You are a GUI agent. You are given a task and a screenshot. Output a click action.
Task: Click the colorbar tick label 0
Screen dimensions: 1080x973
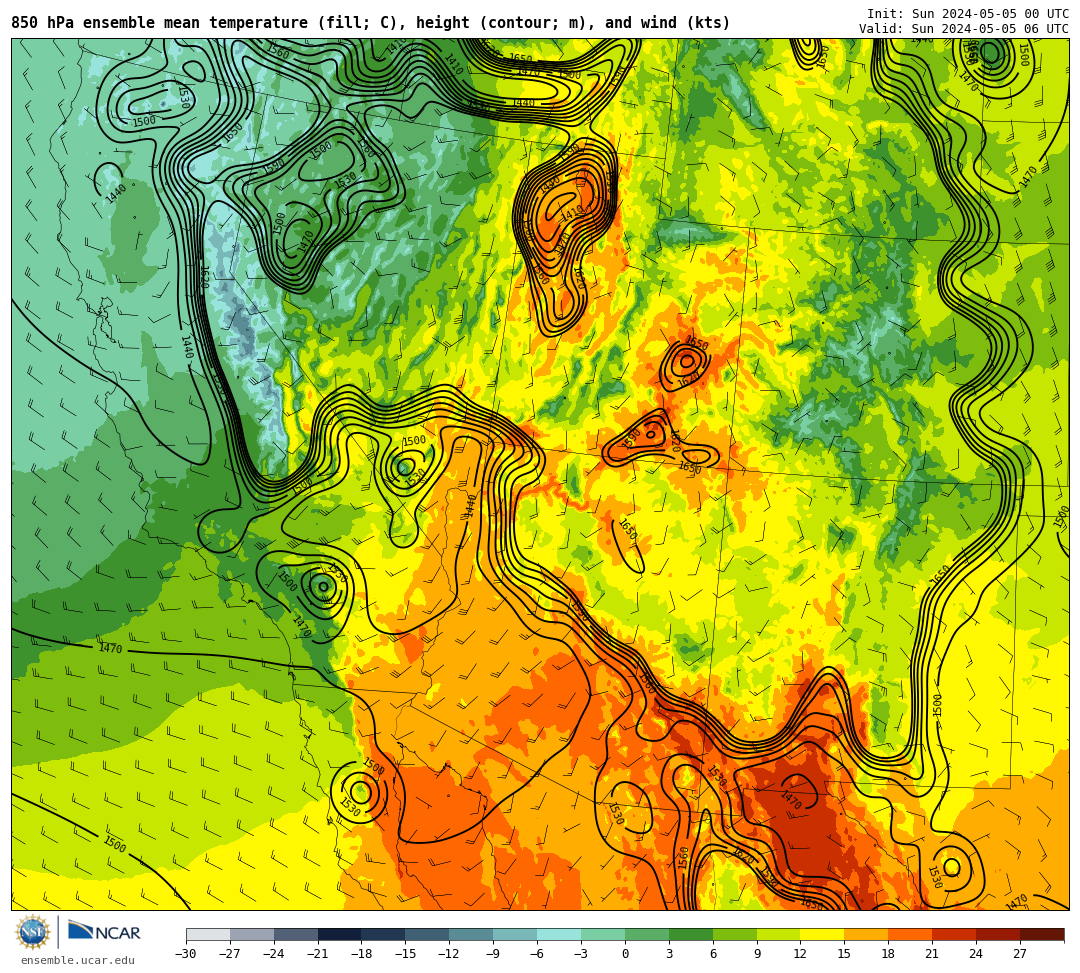[x=625, y=954]
